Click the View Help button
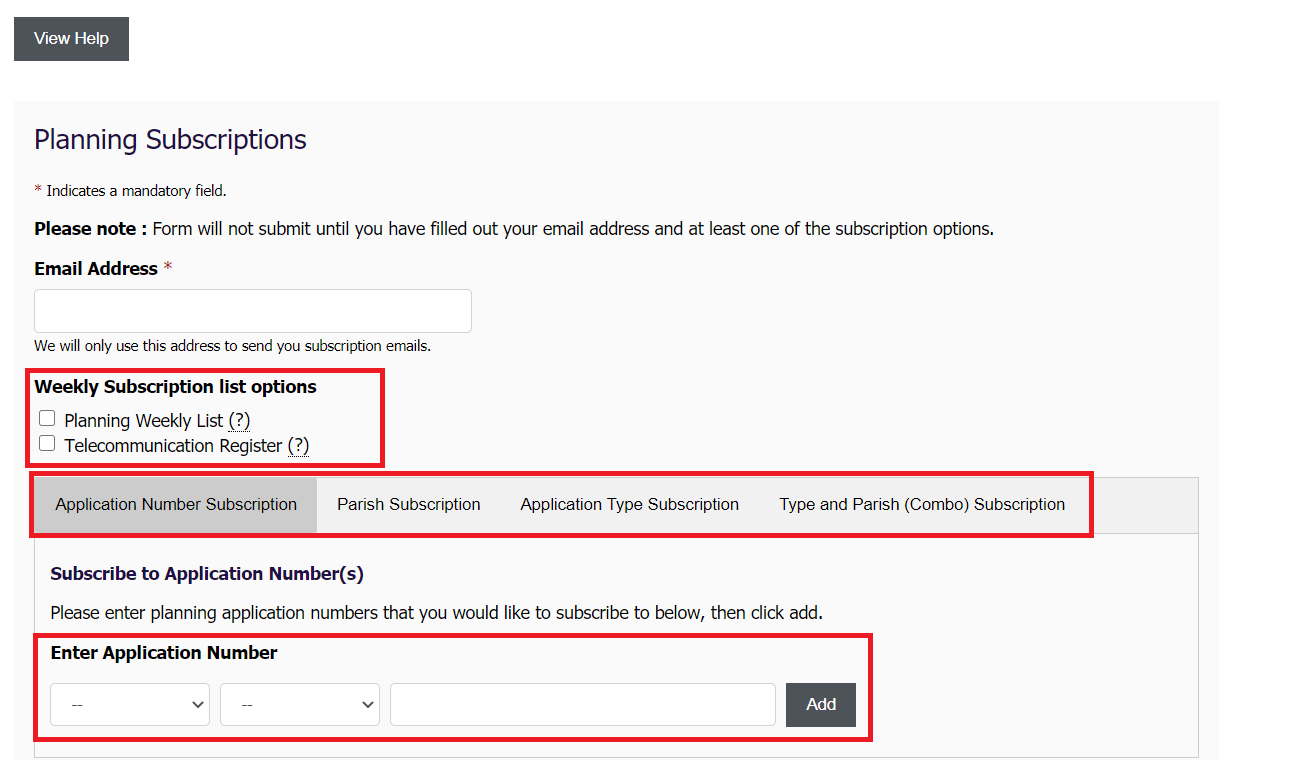The height and width of the screenshot is (760, 1289). point(71,39)
